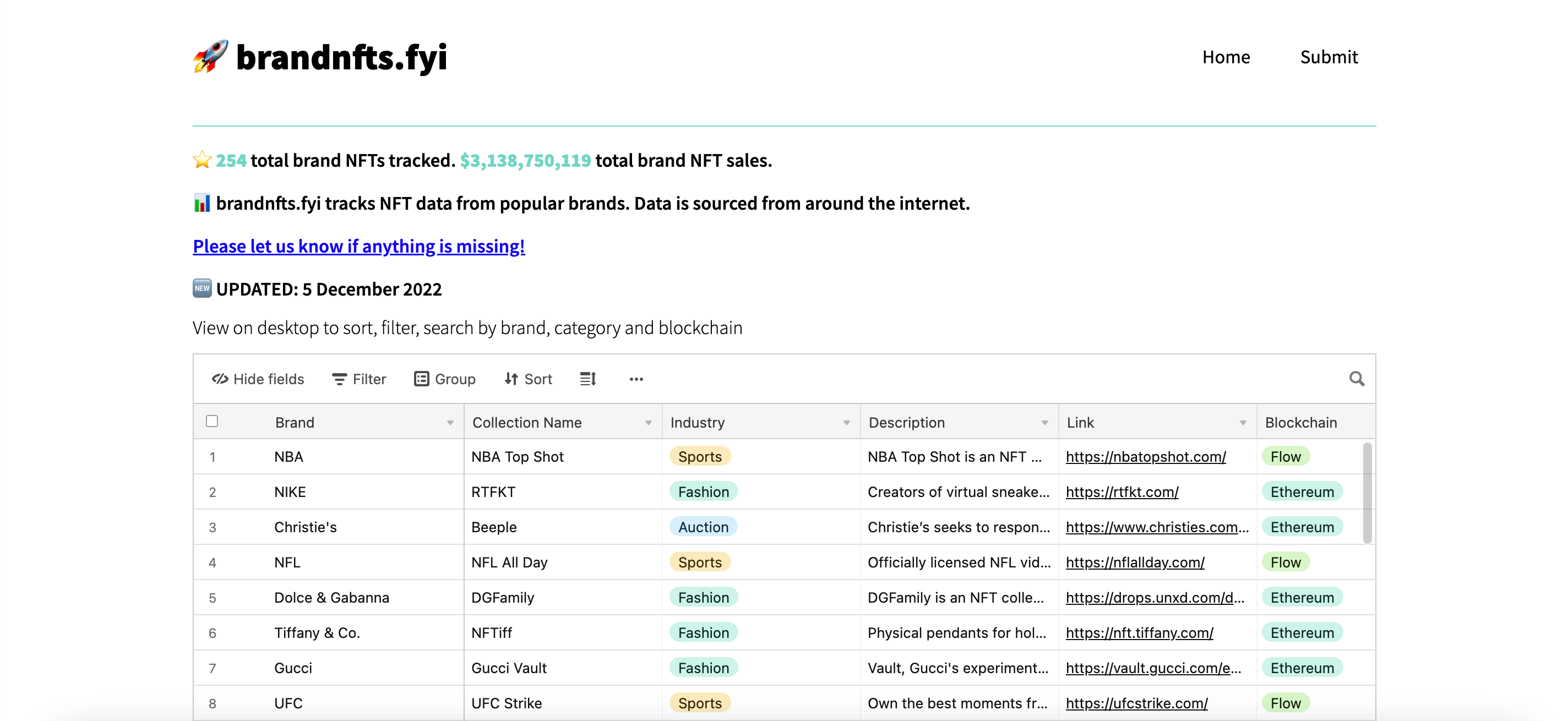The image size is (1568, 721).
Task: Open the rtfkt.com link
Action: click(x=1122, y=492)
